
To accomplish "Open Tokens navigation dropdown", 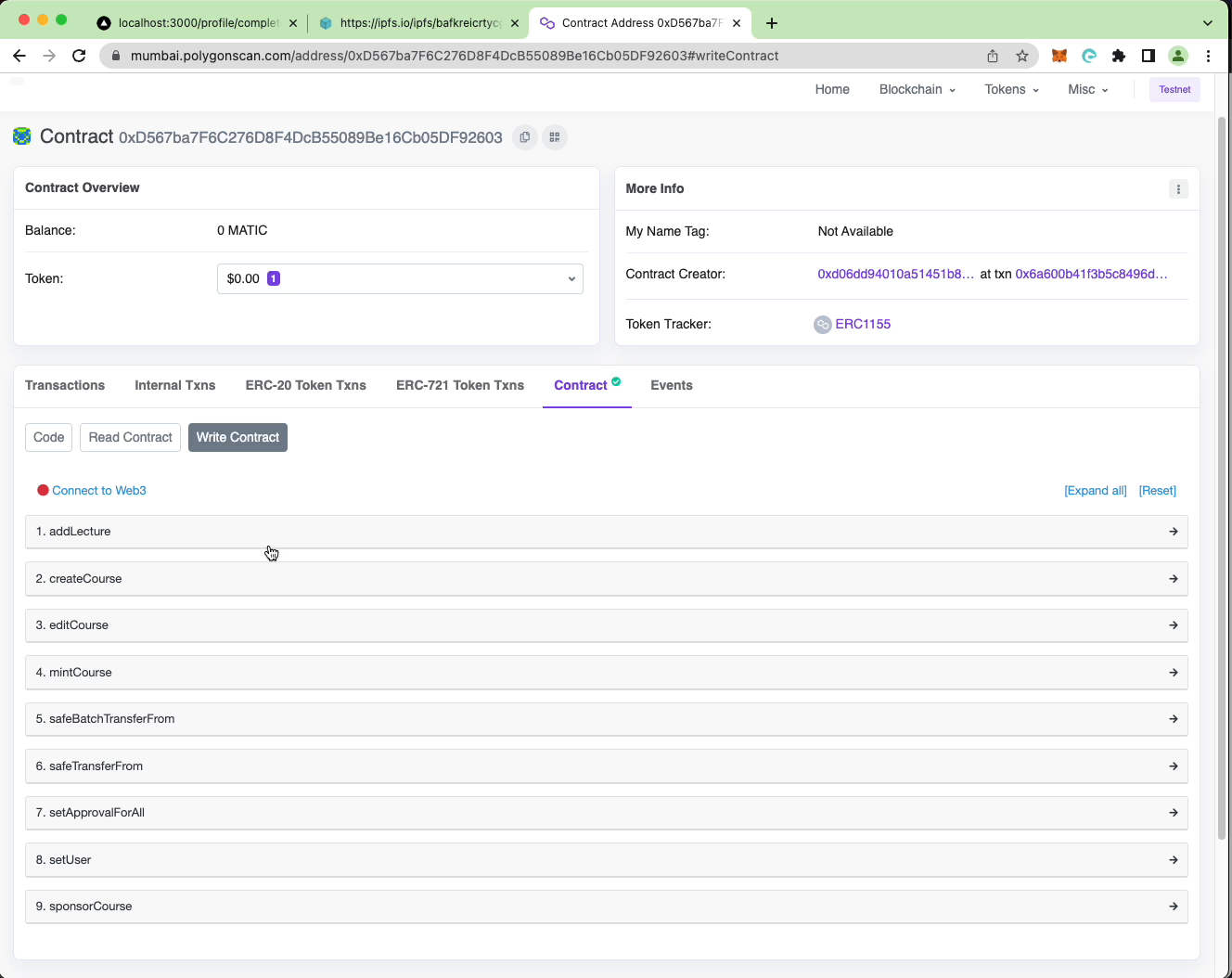I will tap(1011, 89).
